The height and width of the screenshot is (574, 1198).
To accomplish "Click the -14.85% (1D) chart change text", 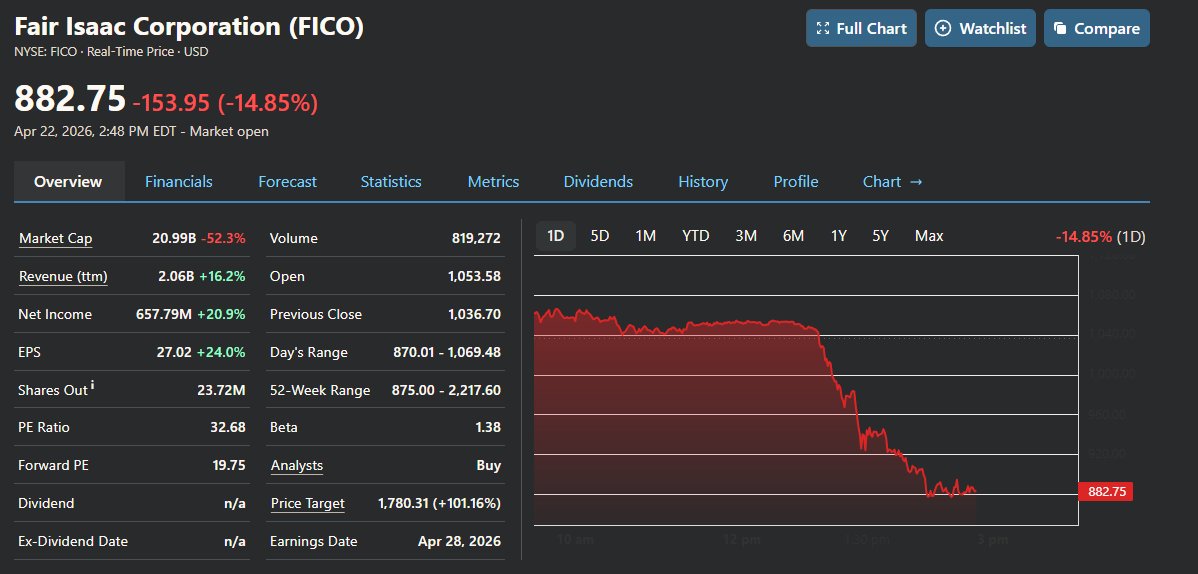I will [x=1100, y=237].
